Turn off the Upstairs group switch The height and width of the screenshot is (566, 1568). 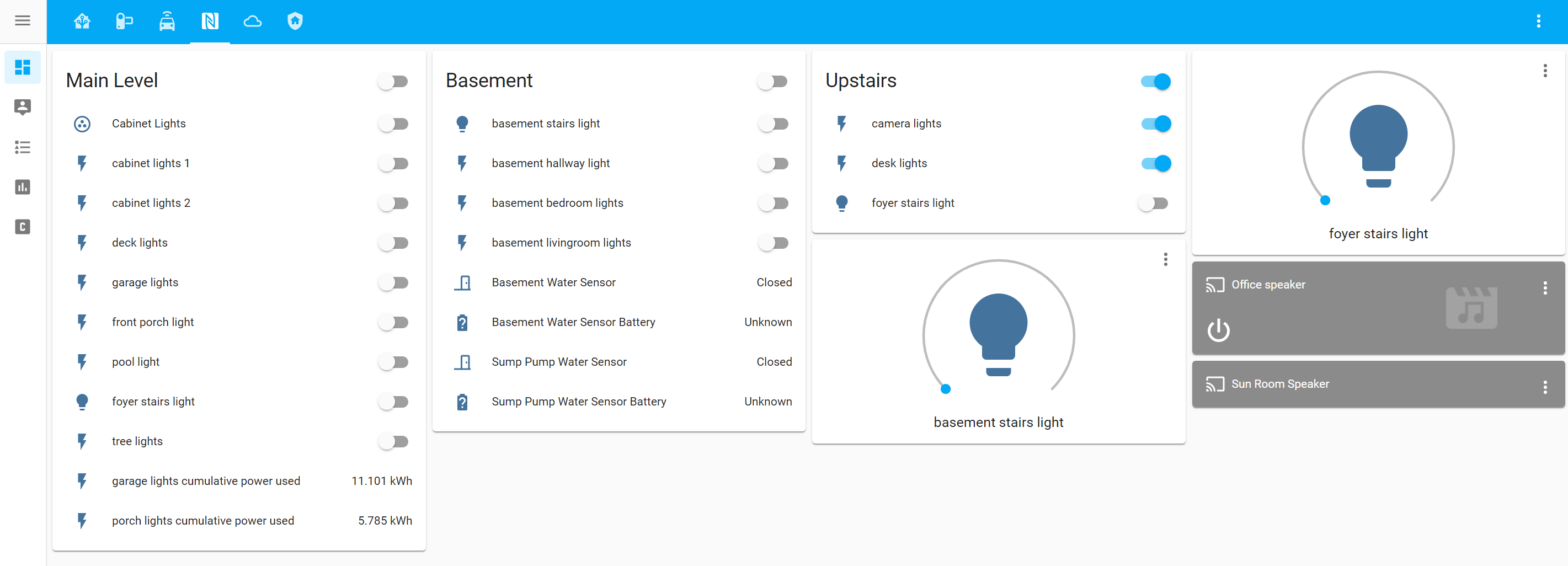[1155, 81]
